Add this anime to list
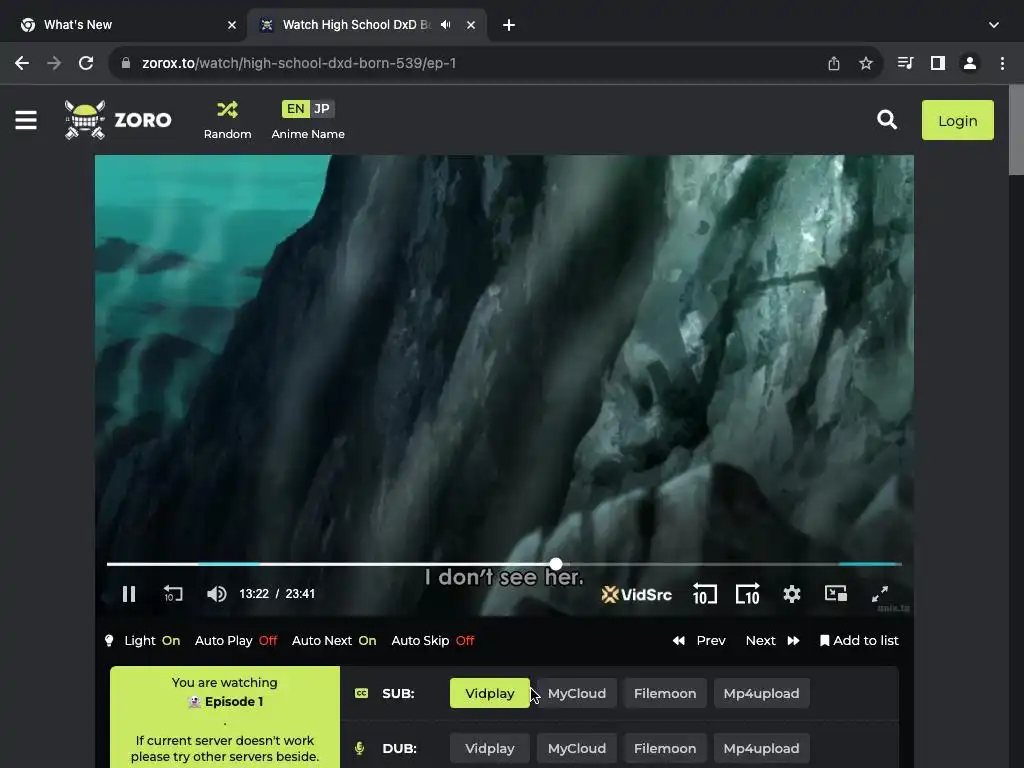This screenshot has width=1024, height=768. (x=859, y=641)
